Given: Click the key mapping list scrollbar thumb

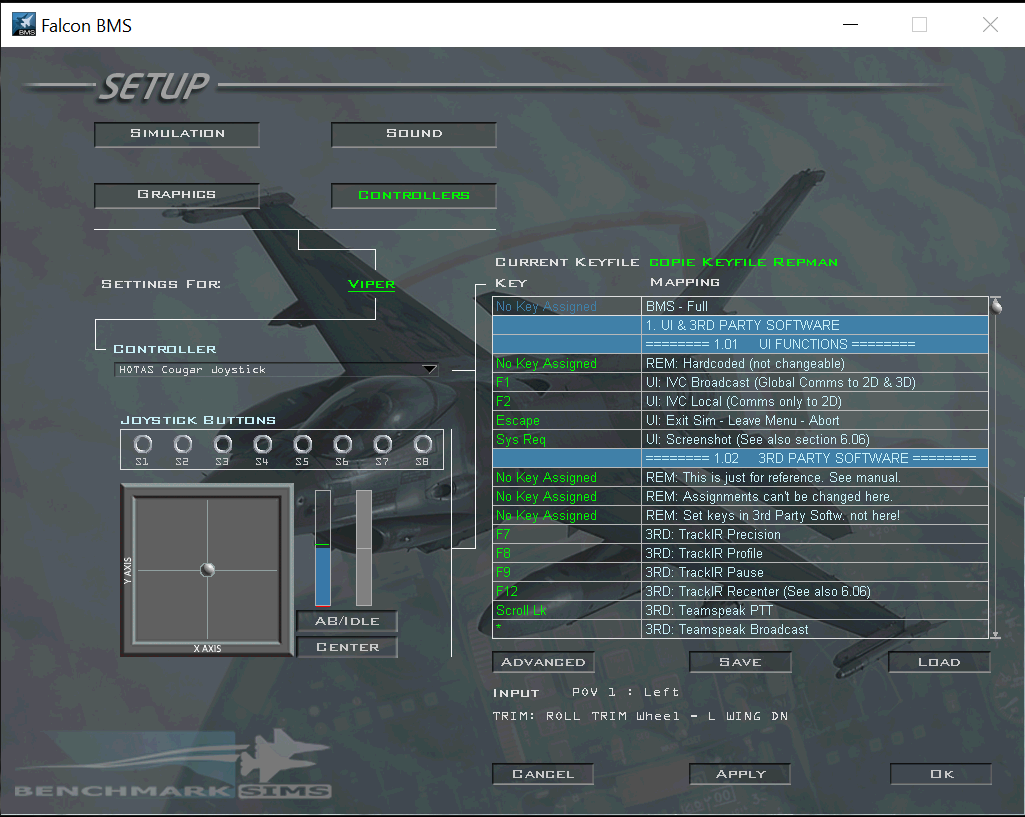Looking at the screenshot, I should pos(996,306).
